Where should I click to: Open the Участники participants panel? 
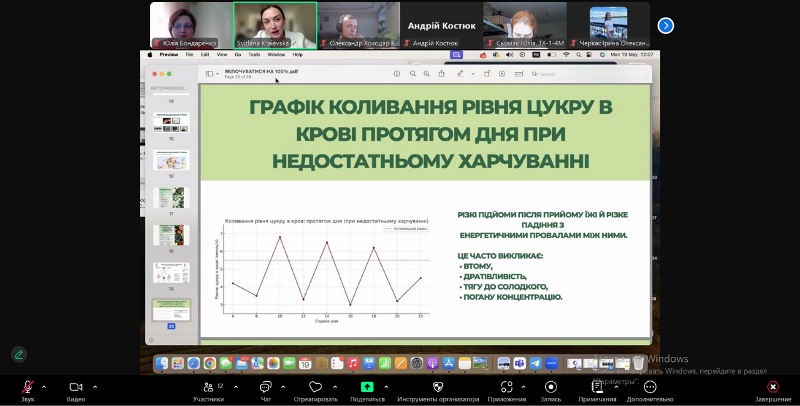(209, 391)
